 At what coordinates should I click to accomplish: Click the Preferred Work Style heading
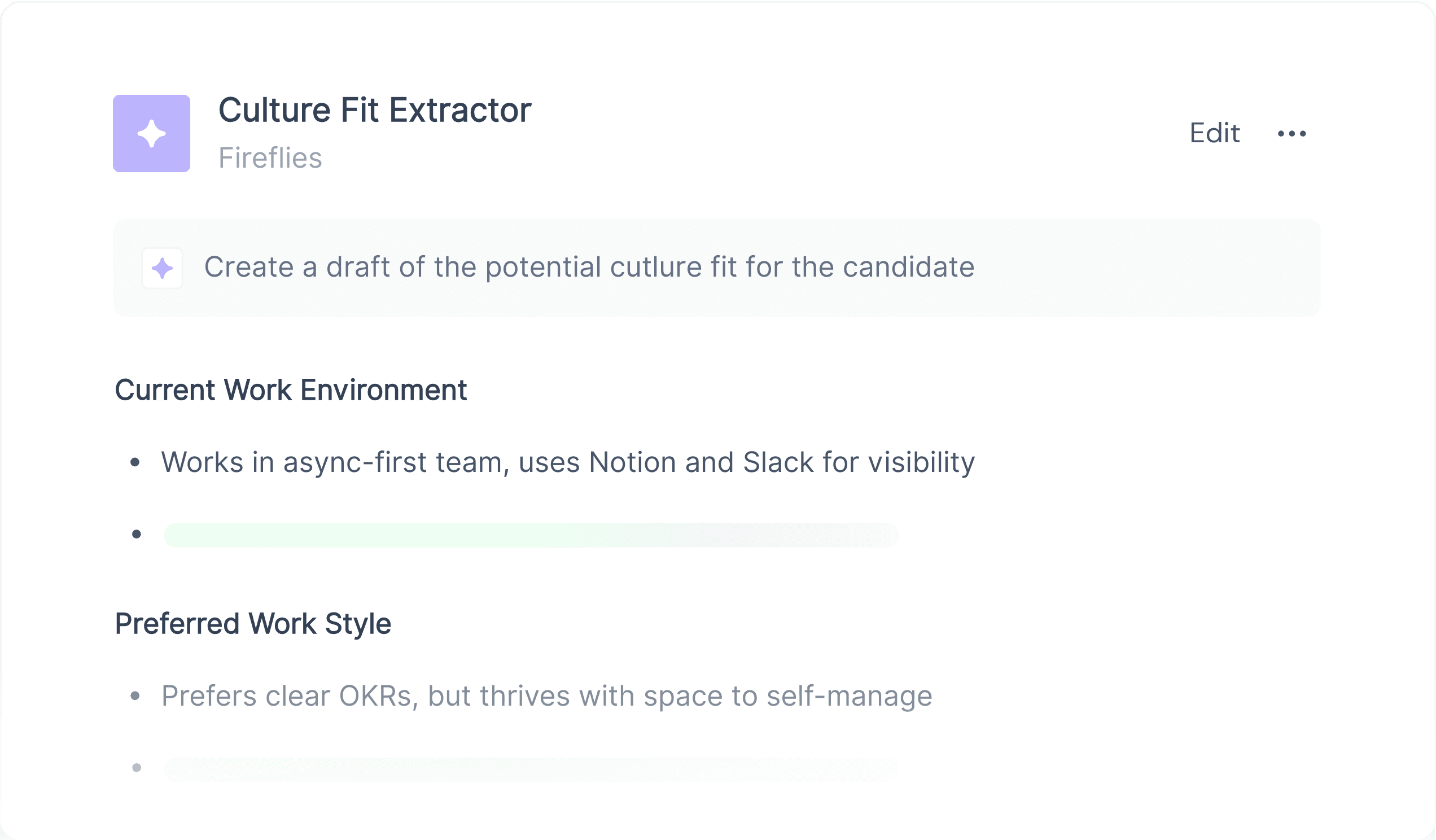tap(253, 623)
